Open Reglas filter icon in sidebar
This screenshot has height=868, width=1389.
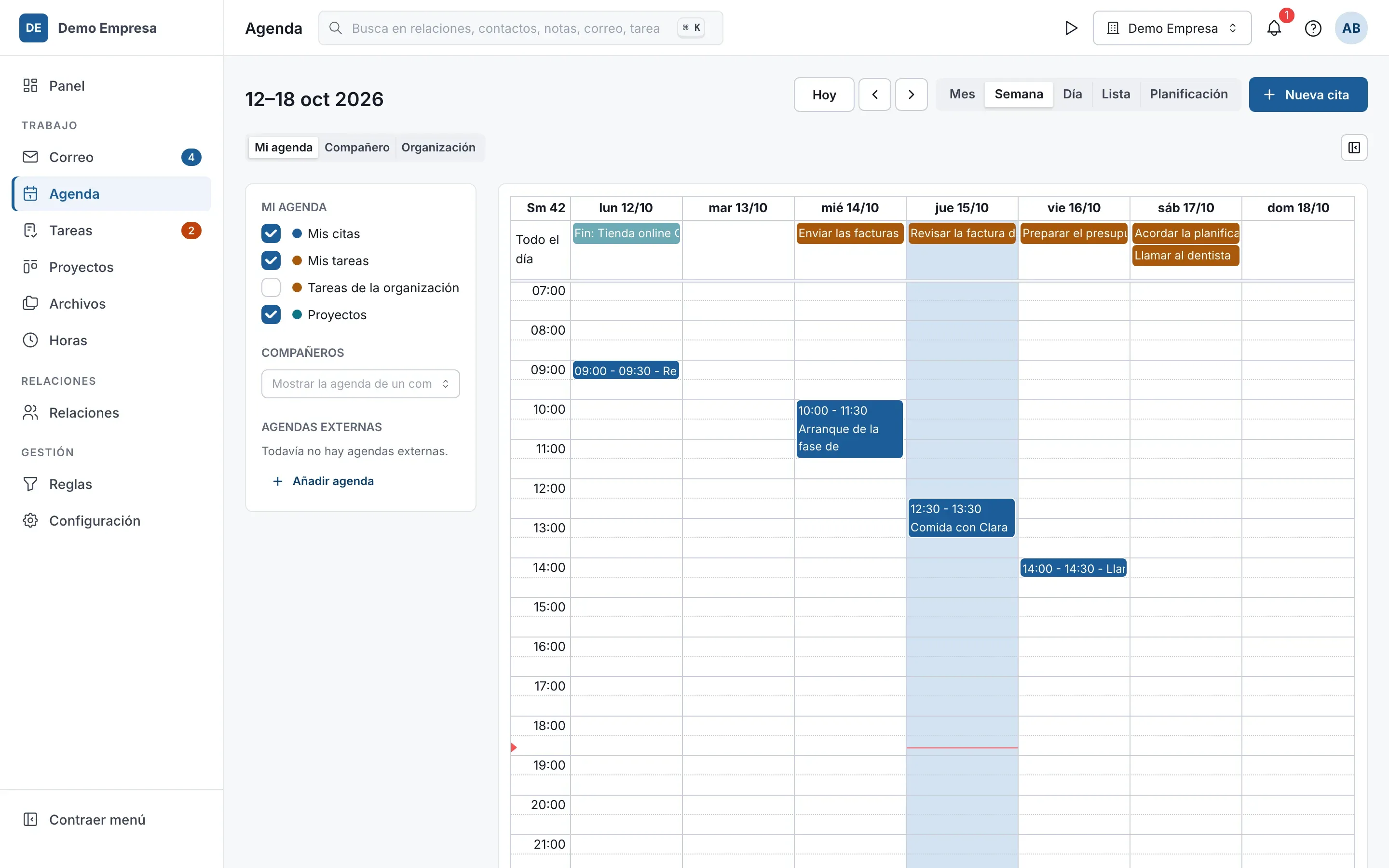coord(30,484)
